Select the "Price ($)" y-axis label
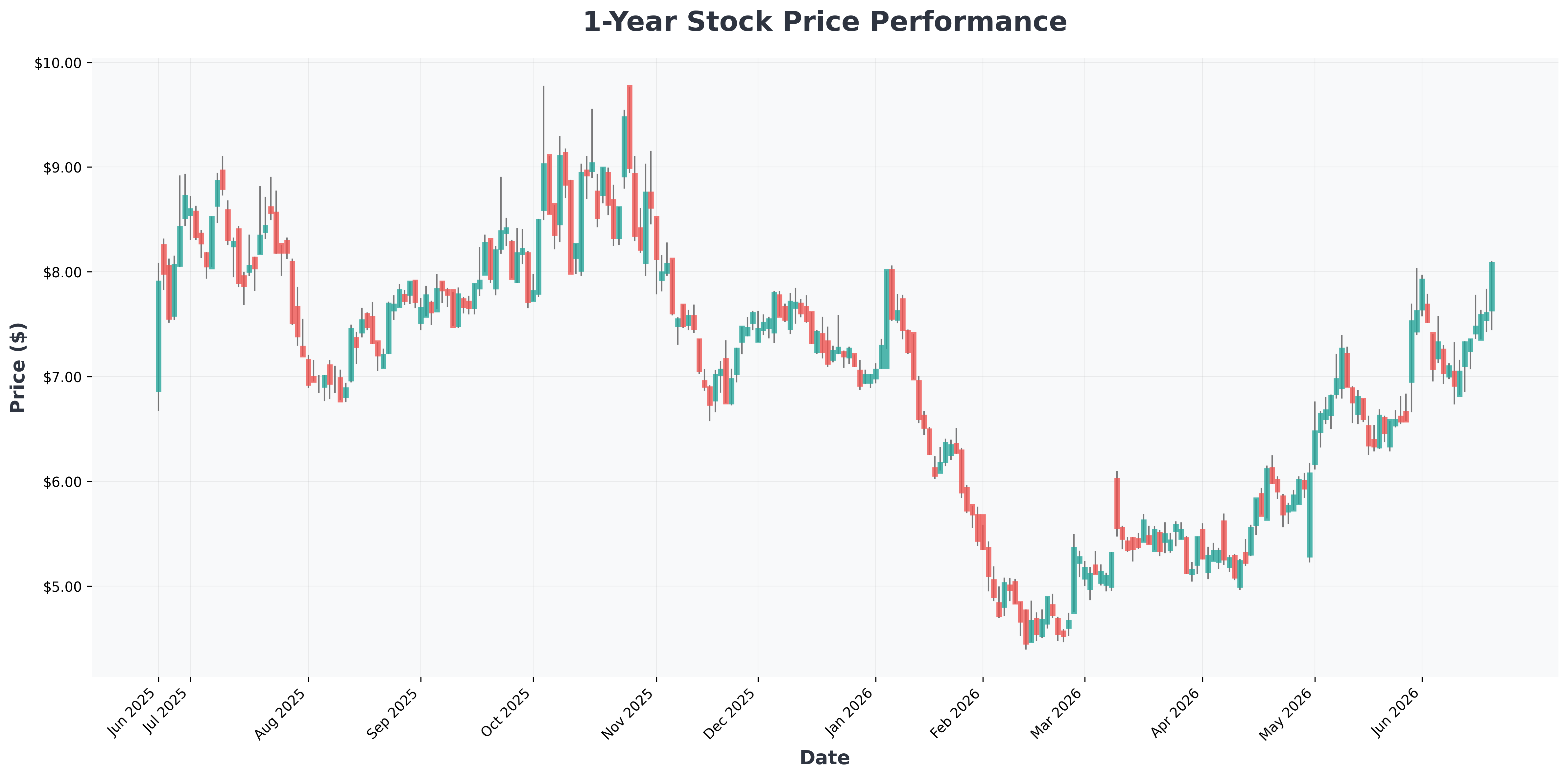 point(18,368)
